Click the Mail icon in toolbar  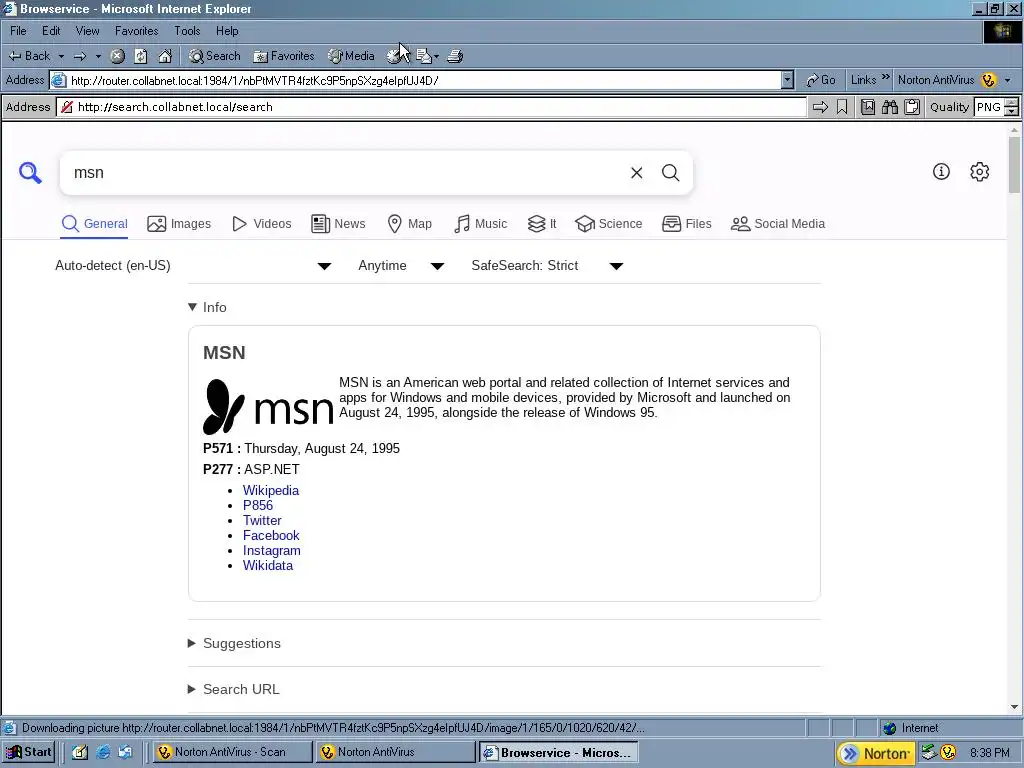click(424, 56)
